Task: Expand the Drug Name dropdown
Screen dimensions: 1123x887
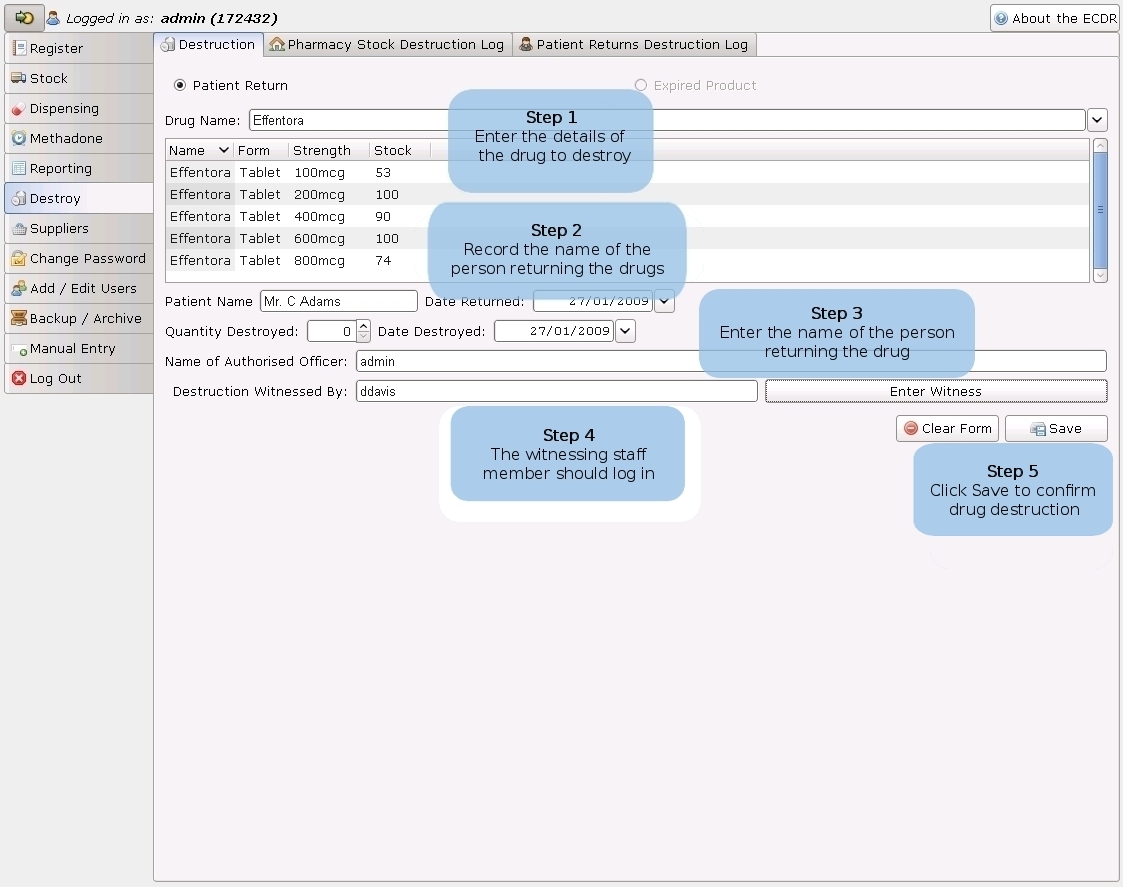Action: pos(1097,120)
